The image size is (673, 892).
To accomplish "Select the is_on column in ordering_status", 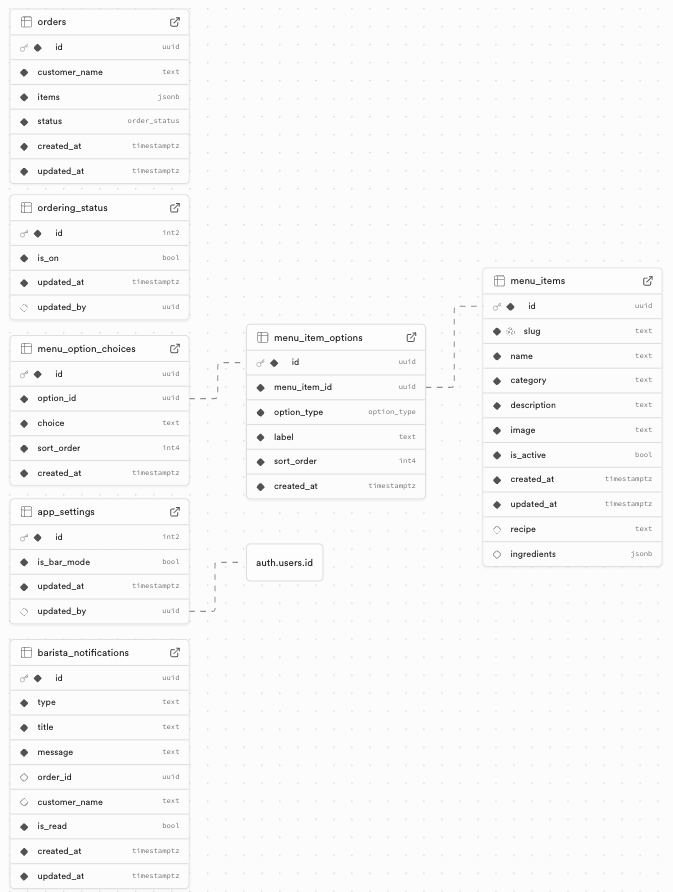I will click(x=48, y=258).
